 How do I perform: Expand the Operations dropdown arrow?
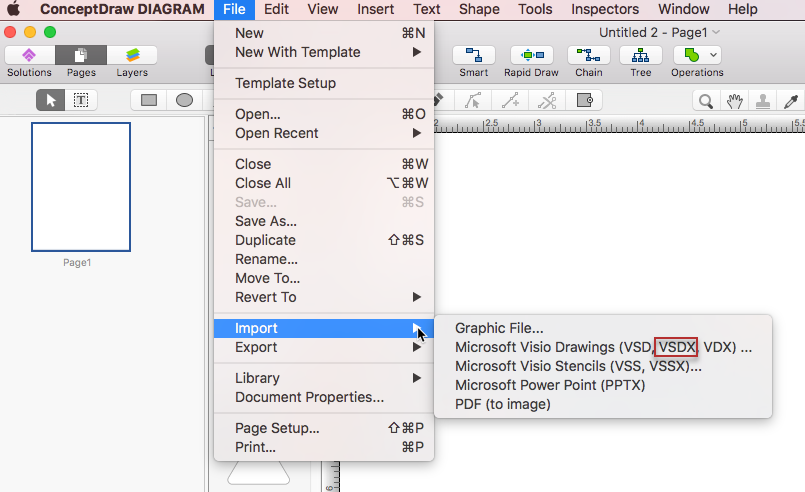[713, 55]
